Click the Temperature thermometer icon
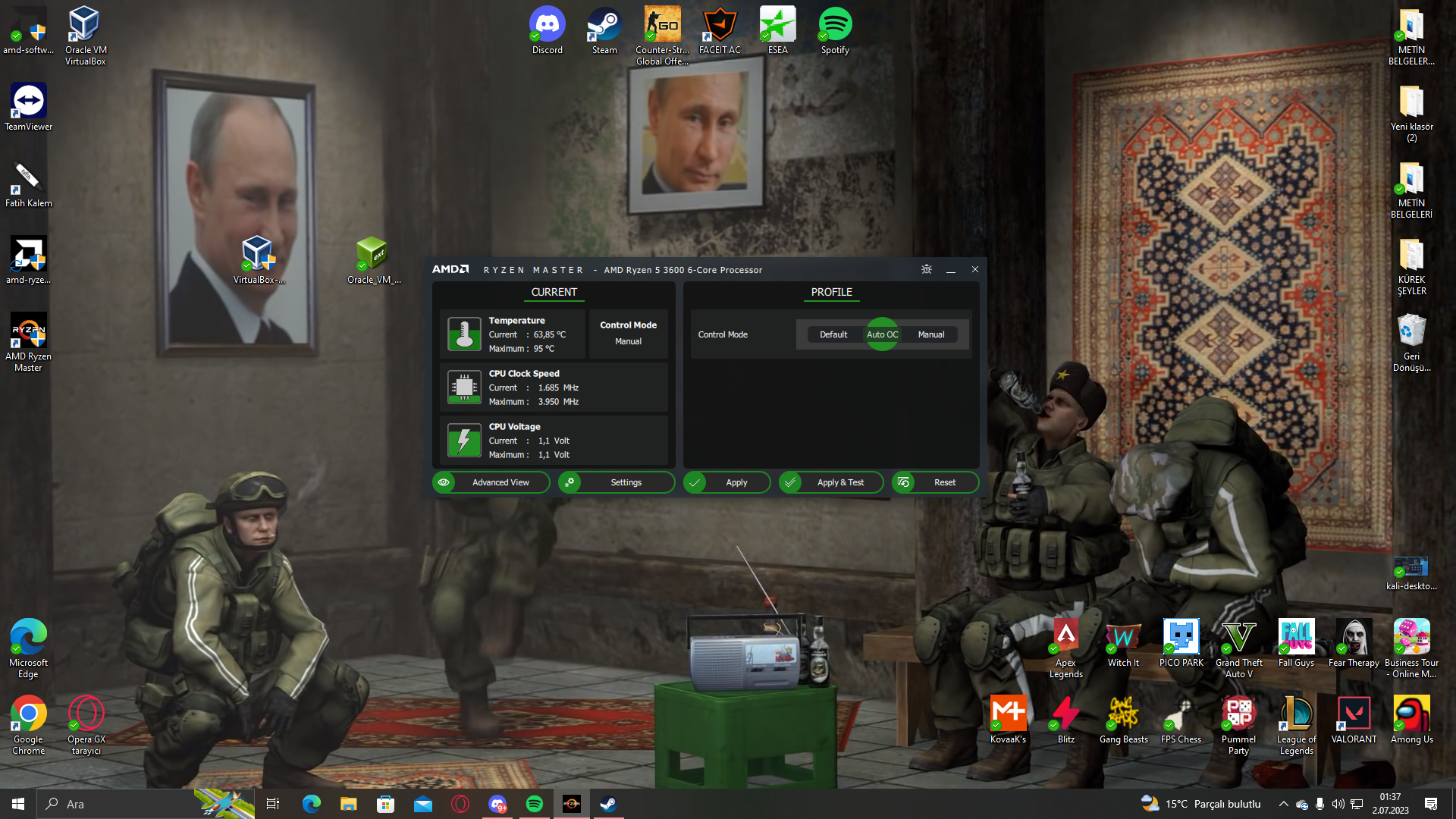1456x819 pixels. pos(464,334)
